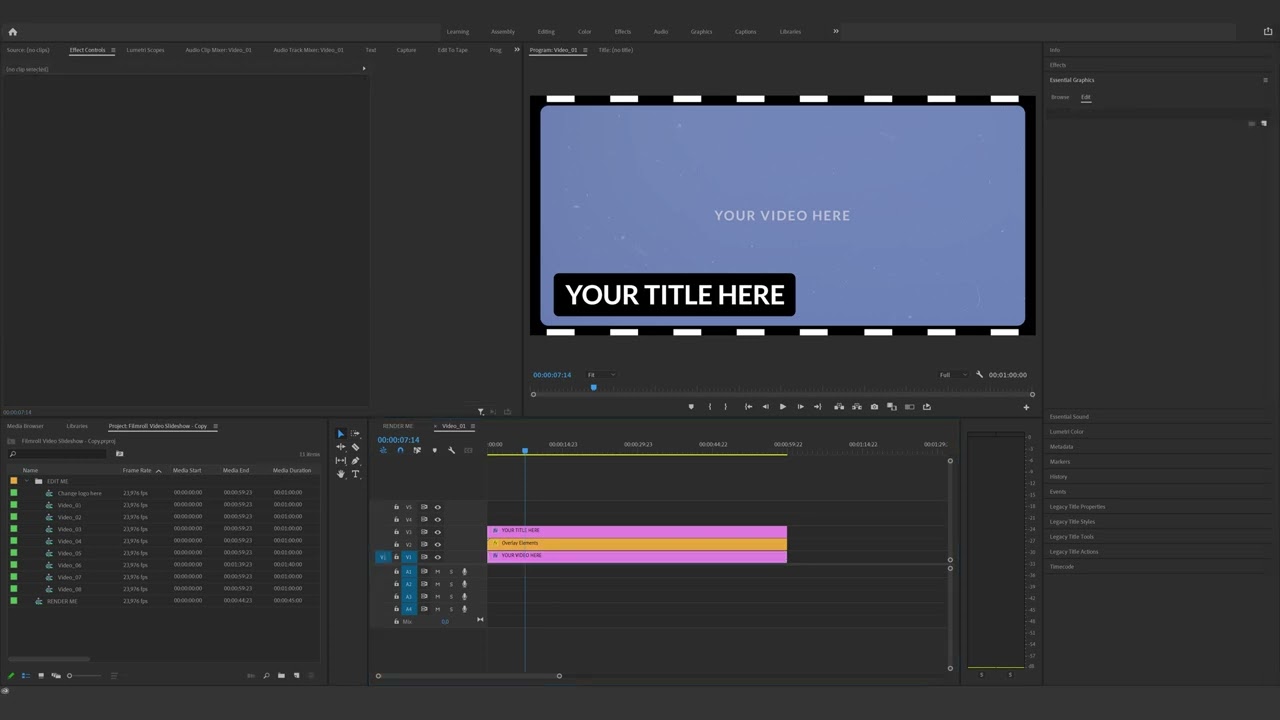Toggle lock on track V4

pos(396,520)
